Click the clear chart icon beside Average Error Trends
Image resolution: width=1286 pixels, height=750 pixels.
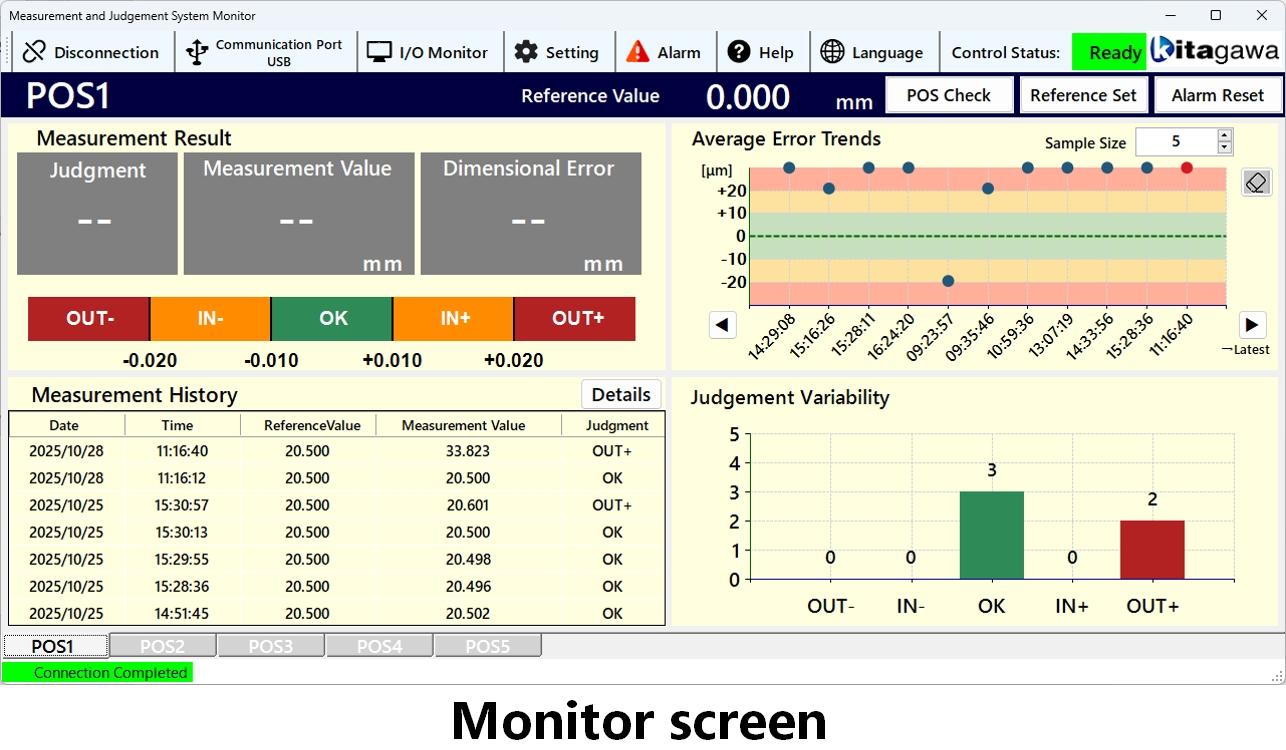(x=1256, y=182)
